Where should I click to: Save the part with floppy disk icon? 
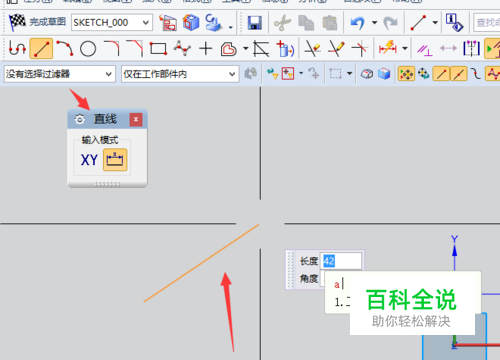254,23
